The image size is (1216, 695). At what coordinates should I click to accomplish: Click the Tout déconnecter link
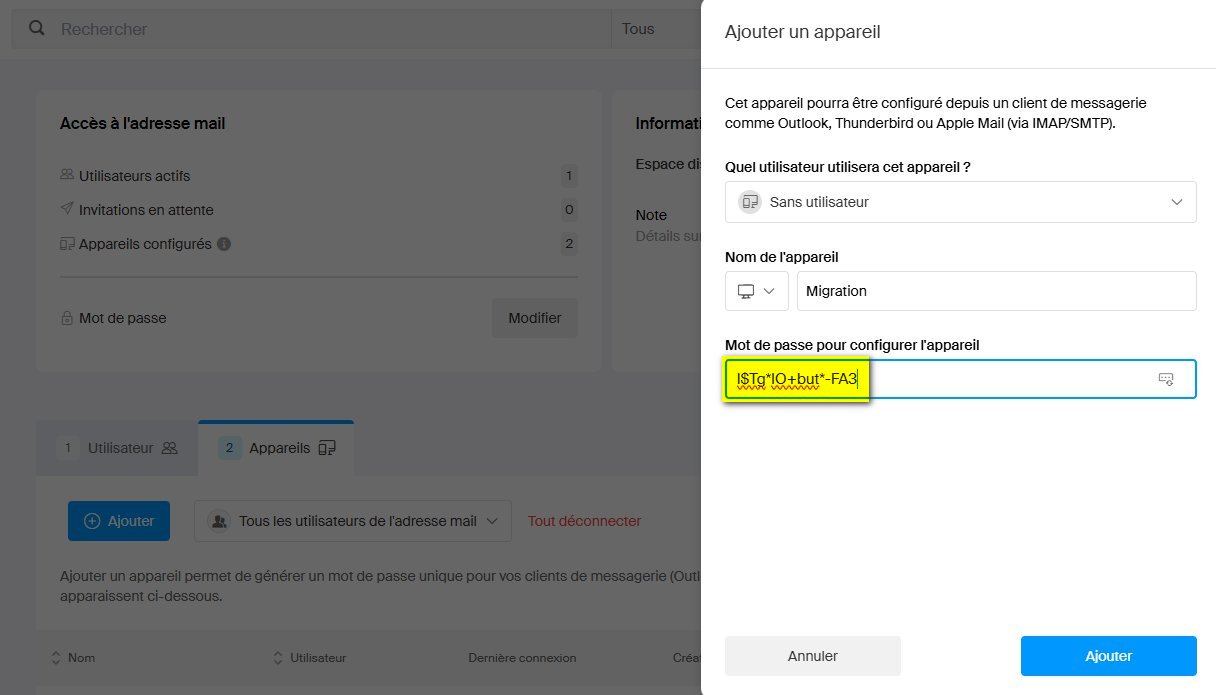click(584, 521)
